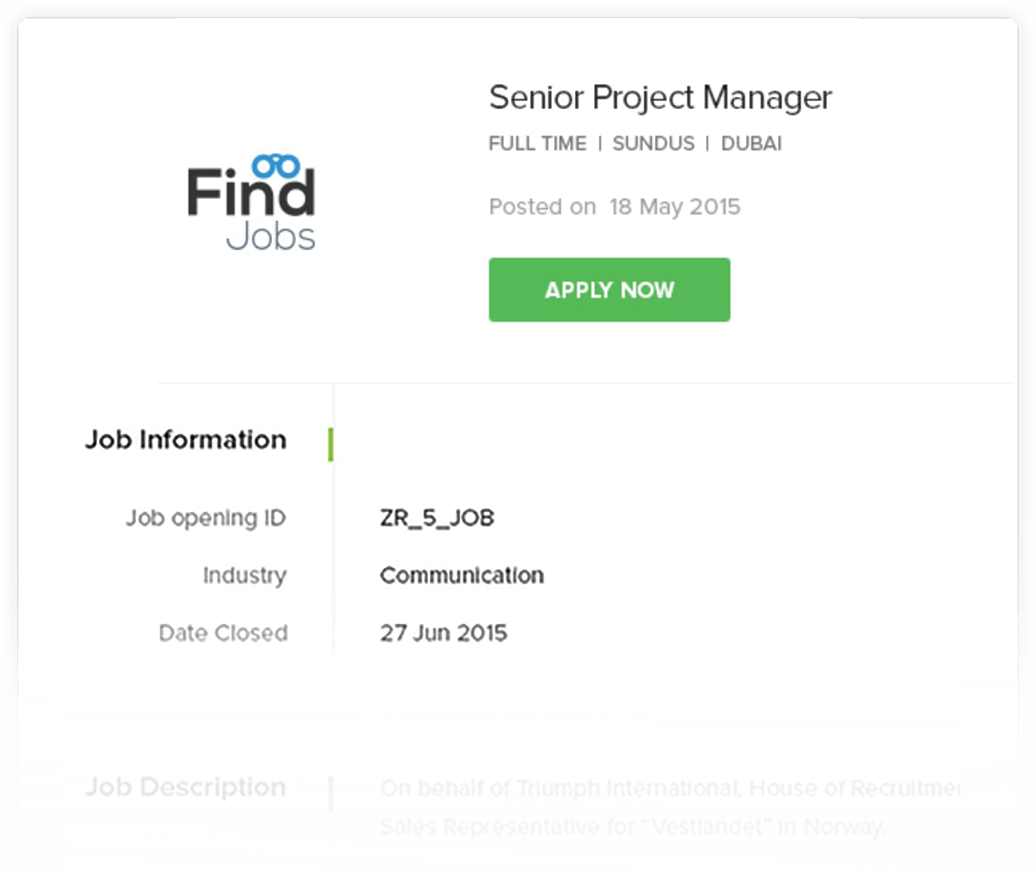The image size is (1036, 872).
Task: Click the green marker beside Job Information
Action: click(x=330, y=444)
